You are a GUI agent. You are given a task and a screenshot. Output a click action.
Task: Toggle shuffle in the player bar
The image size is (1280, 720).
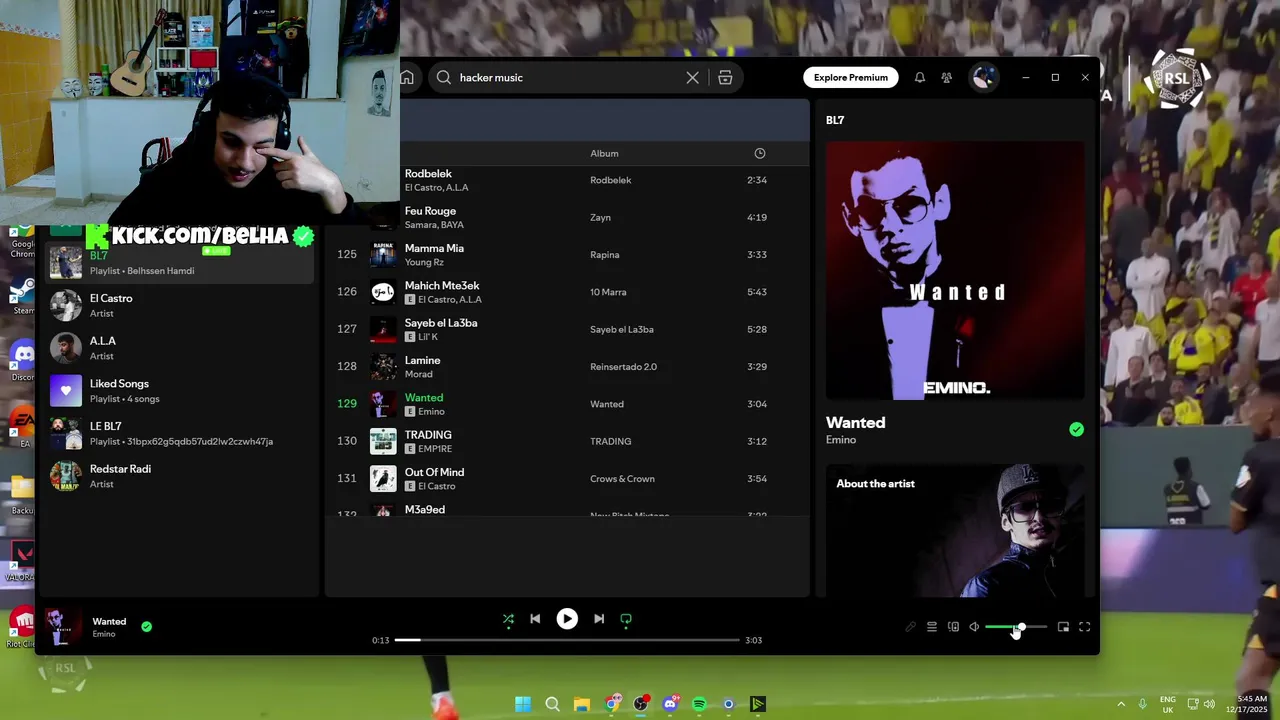(x=508, y=619)
